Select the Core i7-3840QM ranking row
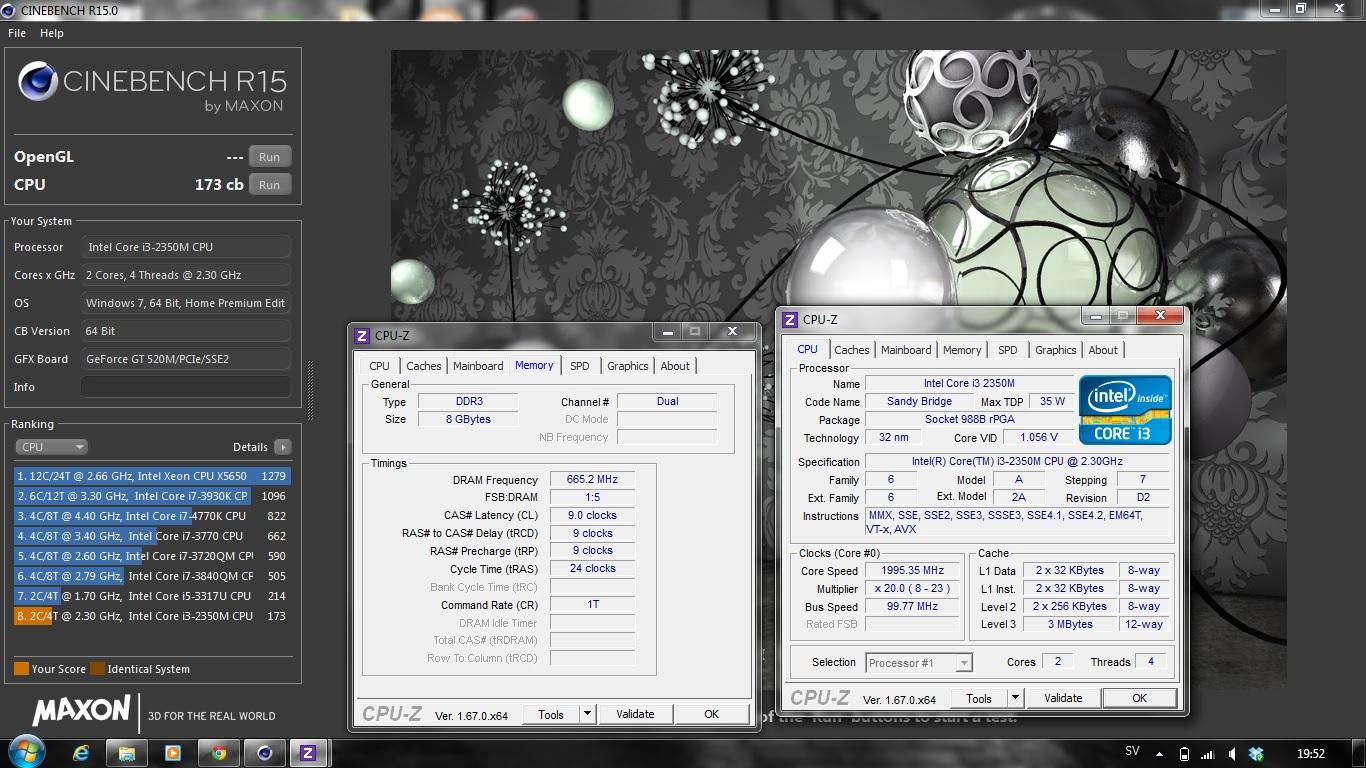Viewport: 1366px width, 768px height. [152, 576]
